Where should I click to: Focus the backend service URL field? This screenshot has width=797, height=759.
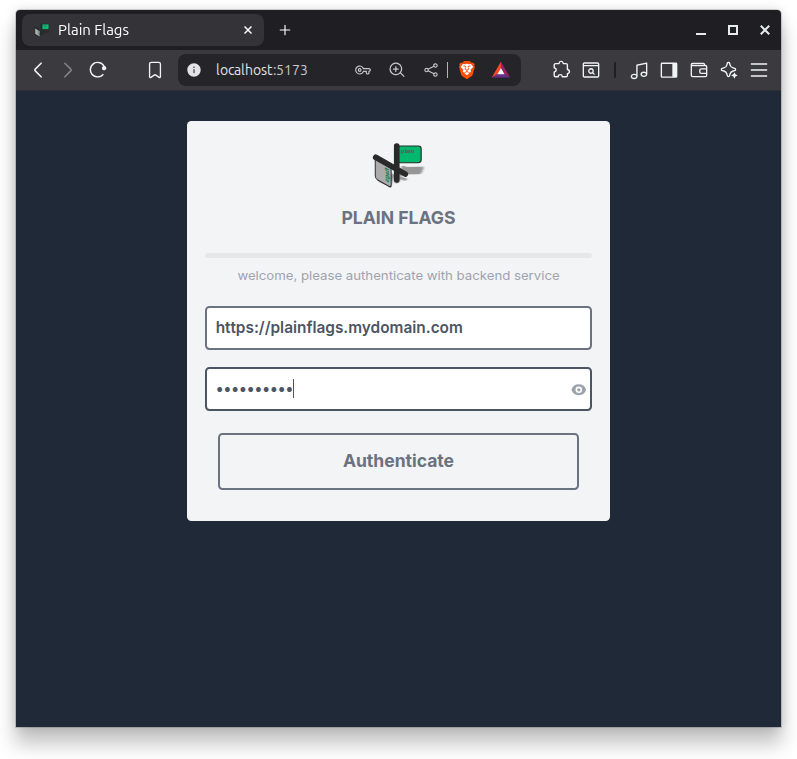click(398, 328)
